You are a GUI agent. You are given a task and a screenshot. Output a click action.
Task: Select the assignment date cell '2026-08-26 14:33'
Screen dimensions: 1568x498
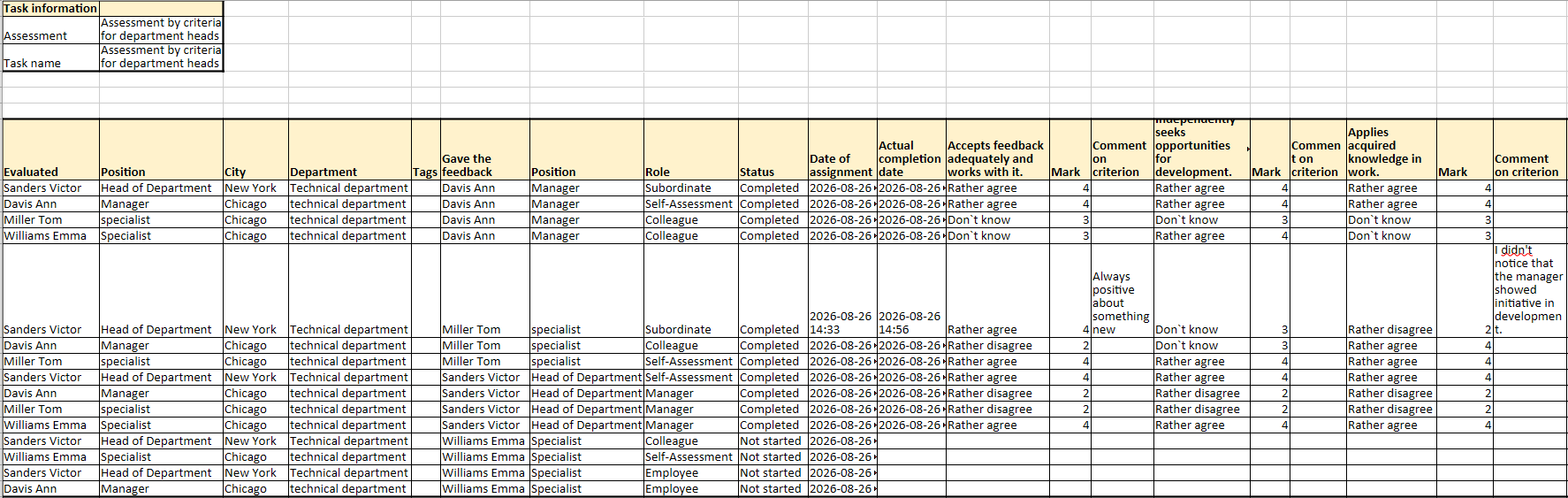click(842, 291)
